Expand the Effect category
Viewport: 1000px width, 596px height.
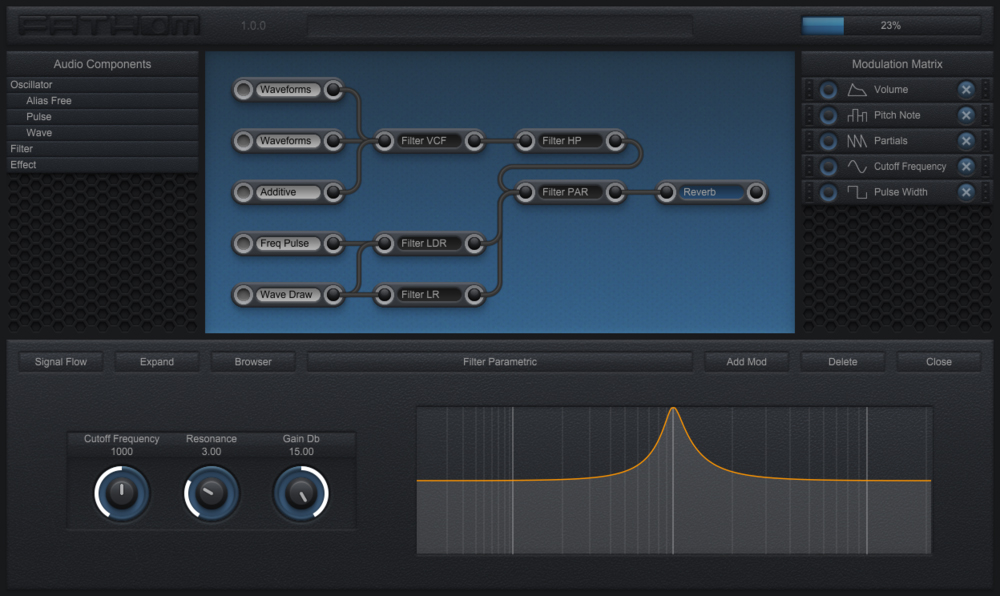pos(102,164)
